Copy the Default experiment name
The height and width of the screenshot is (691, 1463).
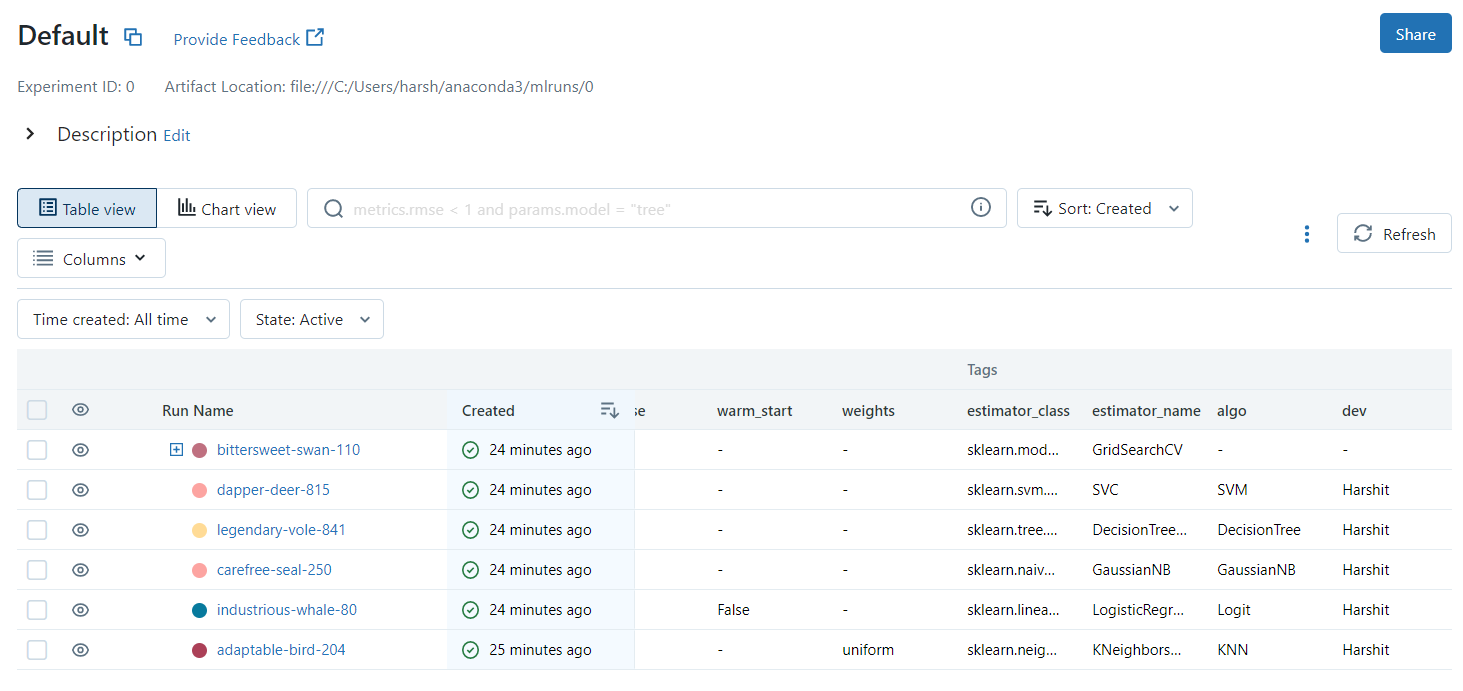click(x=133, y=35)
